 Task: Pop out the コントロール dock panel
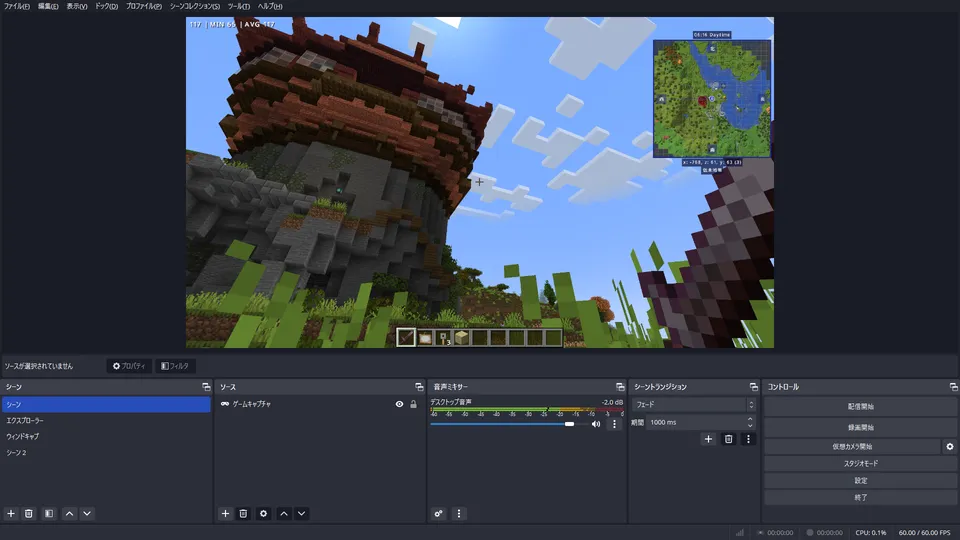click(x=951, y=387)
